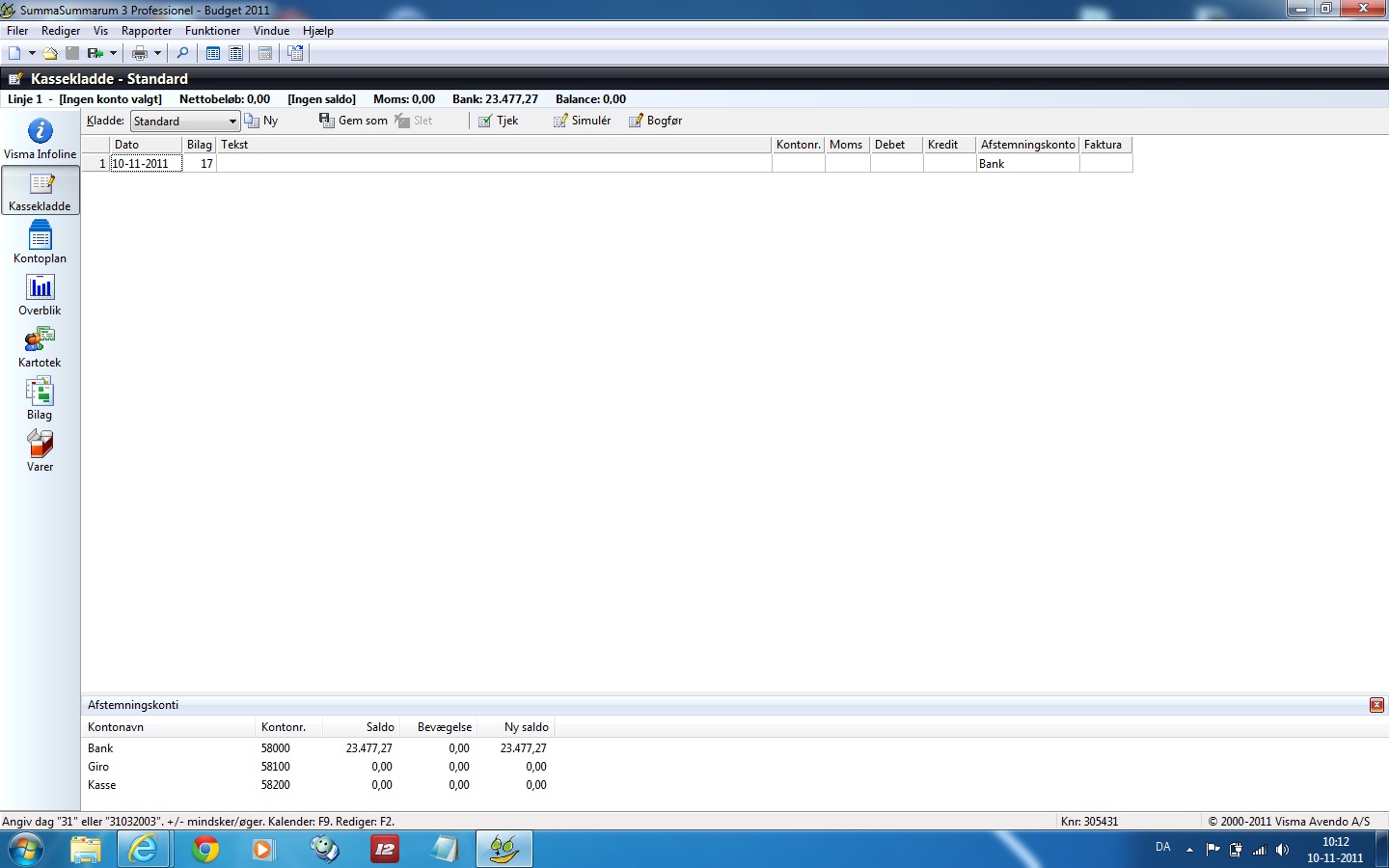Screen dimensions: 1389x868
Task: Select the Kasse row in Afstemningskonti
Action: [x=317, y=785]
